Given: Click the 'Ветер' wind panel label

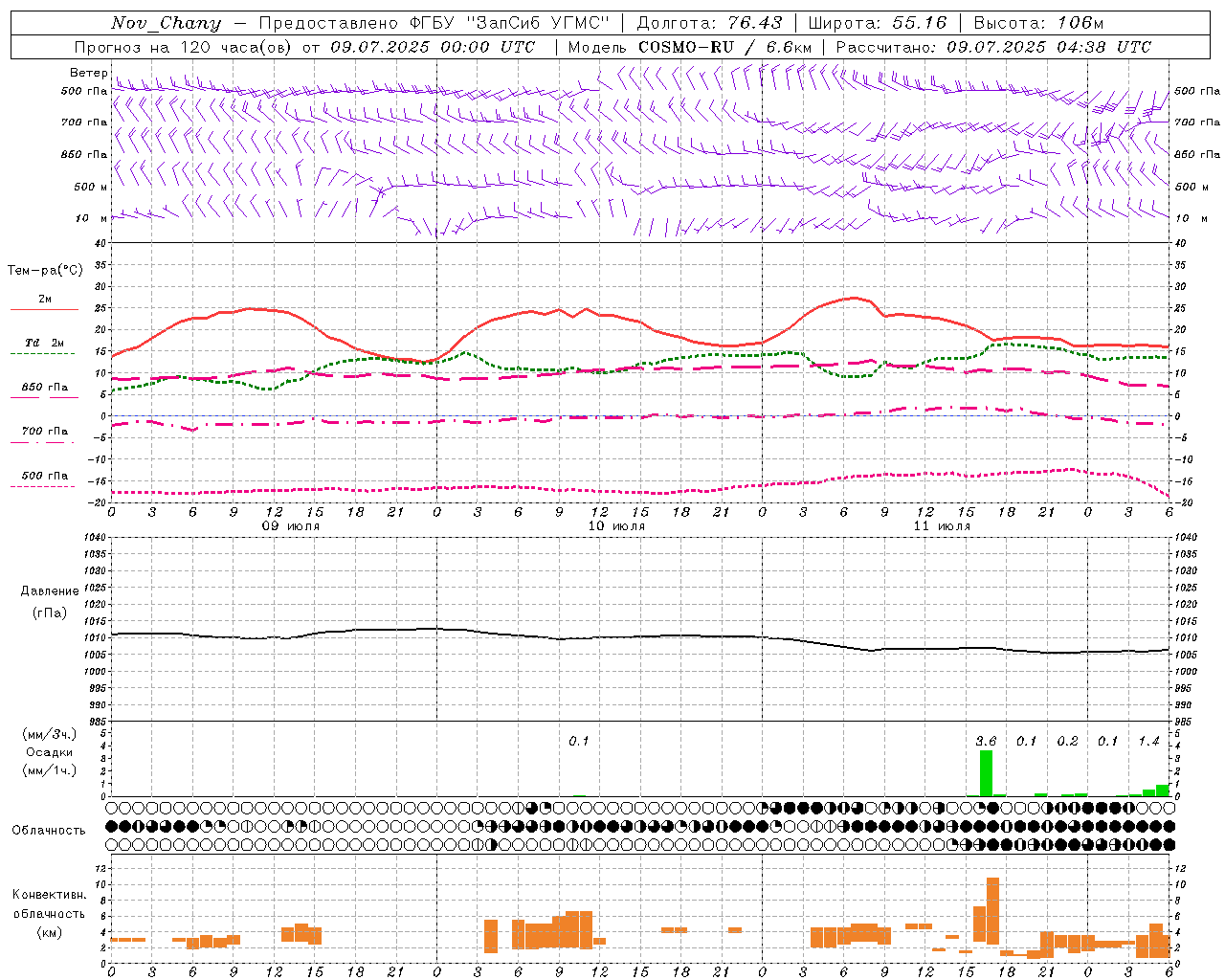Looking at the screenshot, I should click(88, 73).
